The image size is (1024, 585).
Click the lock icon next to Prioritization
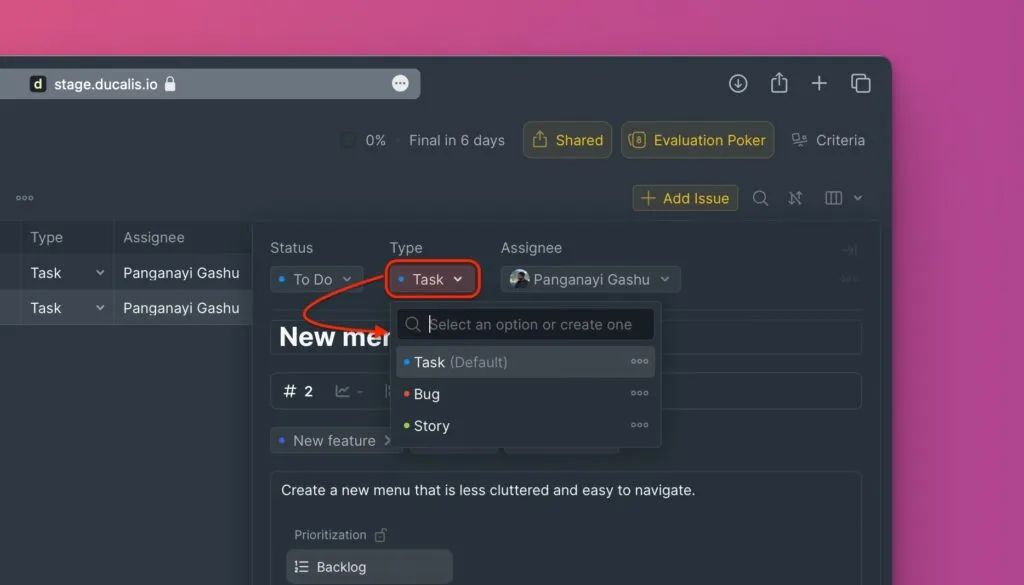pos(381,535)
